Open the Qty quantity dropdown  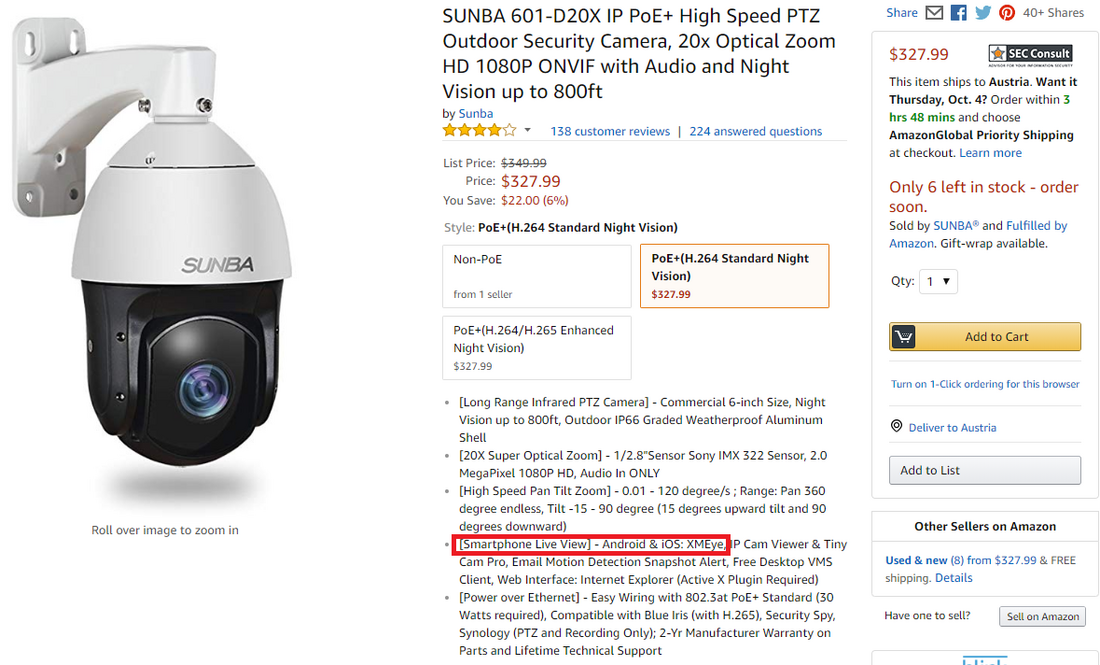(x=938, y=281)
